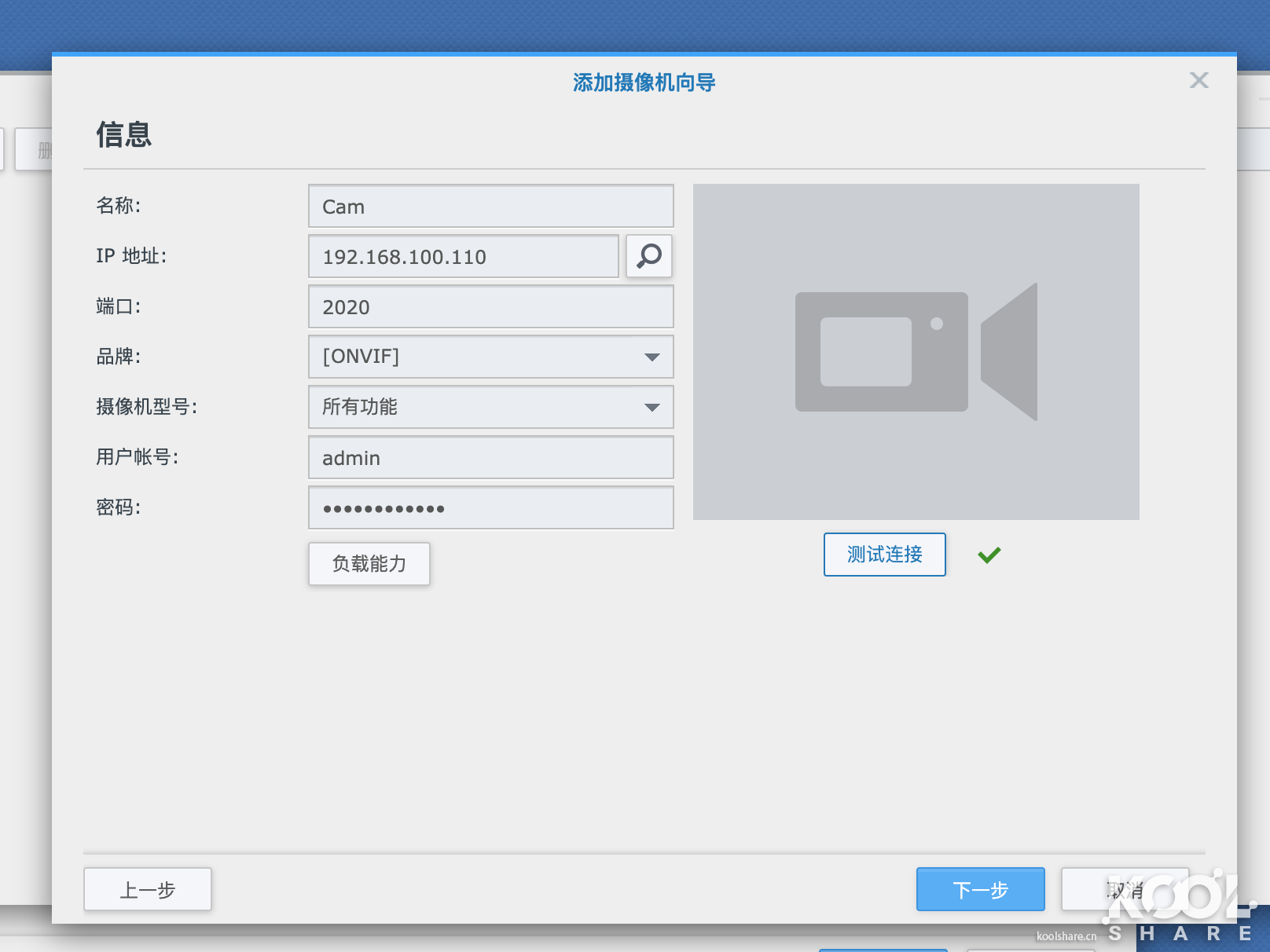
Task: Click the 名称 field containing Cam
Action: (491, 206)
